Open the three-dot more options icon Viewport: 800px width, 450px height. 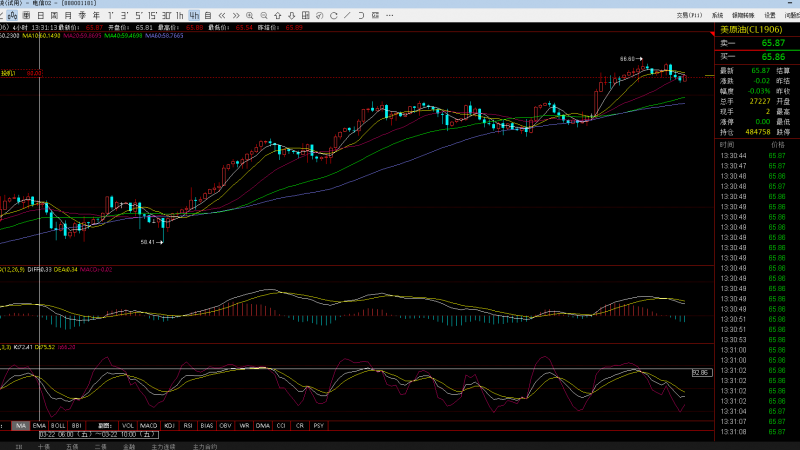(390, 15)
